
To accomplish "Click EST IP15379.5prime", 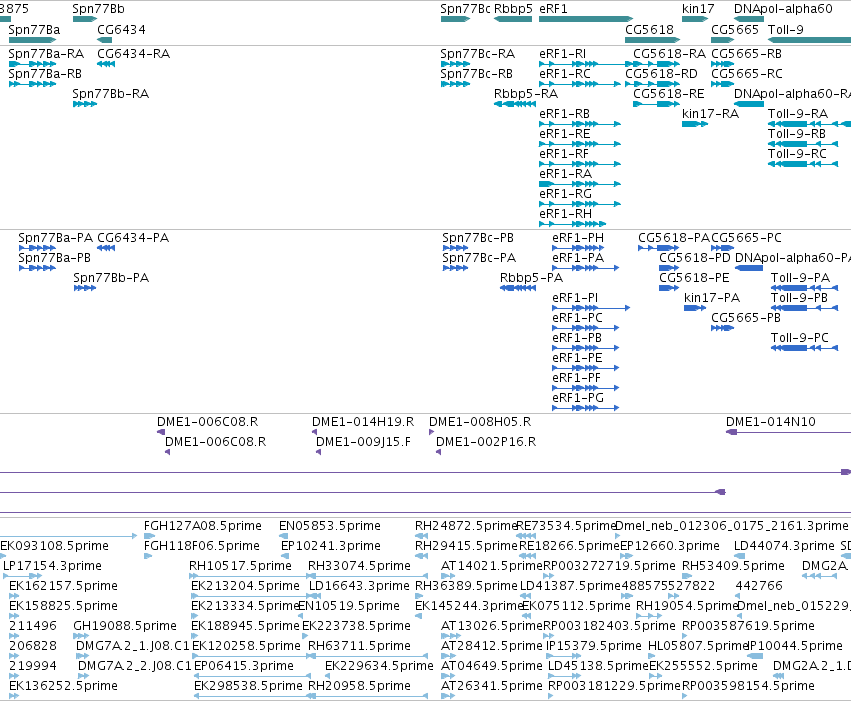I will pos(593,647).
